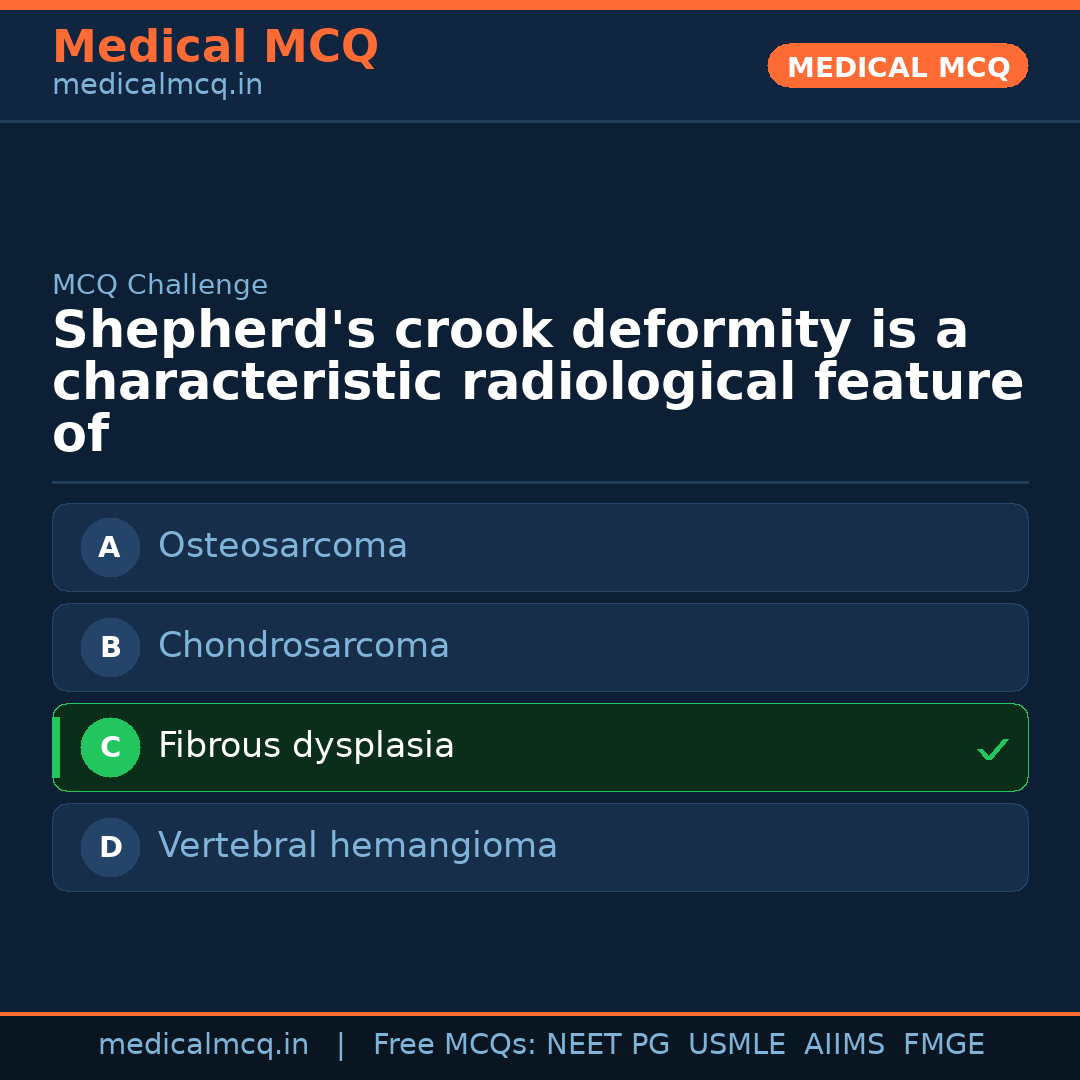Click the orange MEDICAL MCQ badge
The height and width of the screenshot is (1080, 1080).
(x=898, y=66)
